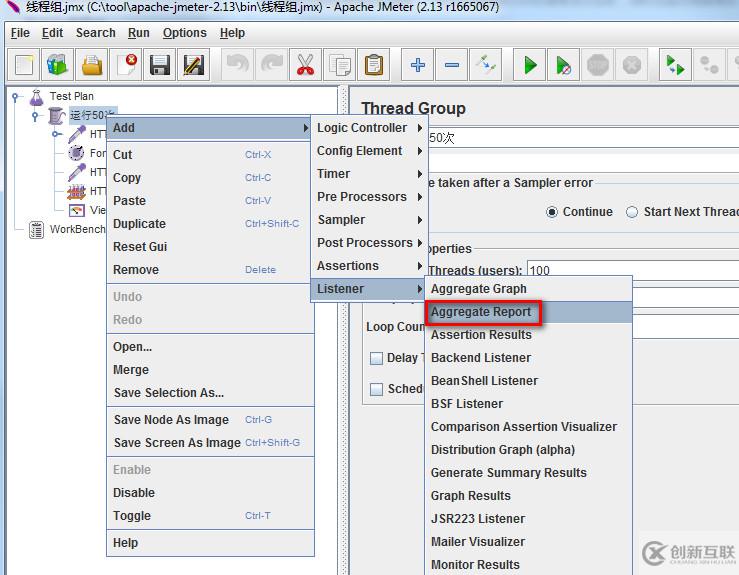This screenshot has height=575, width=739.
Task: Start the test with green play icon
Action: coord(530,65)
